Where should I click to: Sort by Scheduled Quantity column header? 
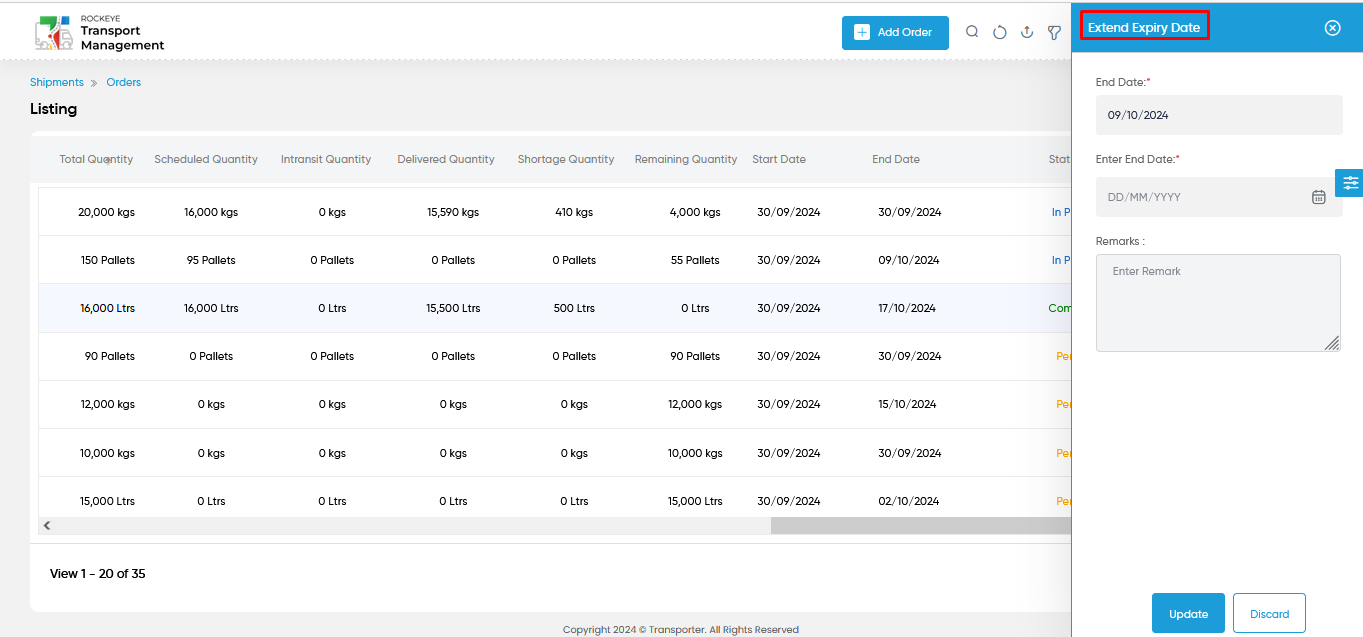(x=206, y=159)
